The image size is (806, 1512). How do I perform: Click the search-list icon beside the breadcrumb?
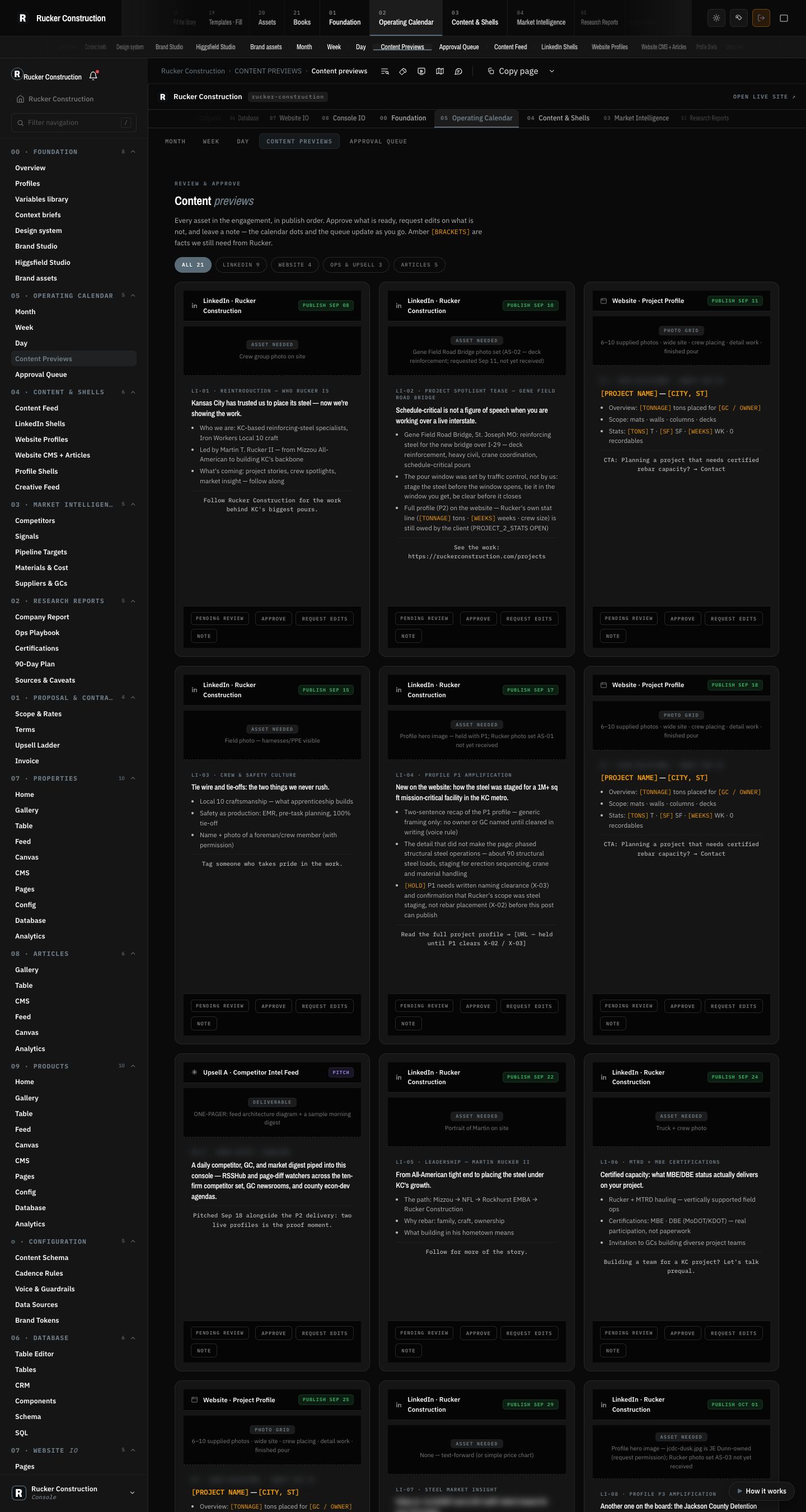point(385,71)
